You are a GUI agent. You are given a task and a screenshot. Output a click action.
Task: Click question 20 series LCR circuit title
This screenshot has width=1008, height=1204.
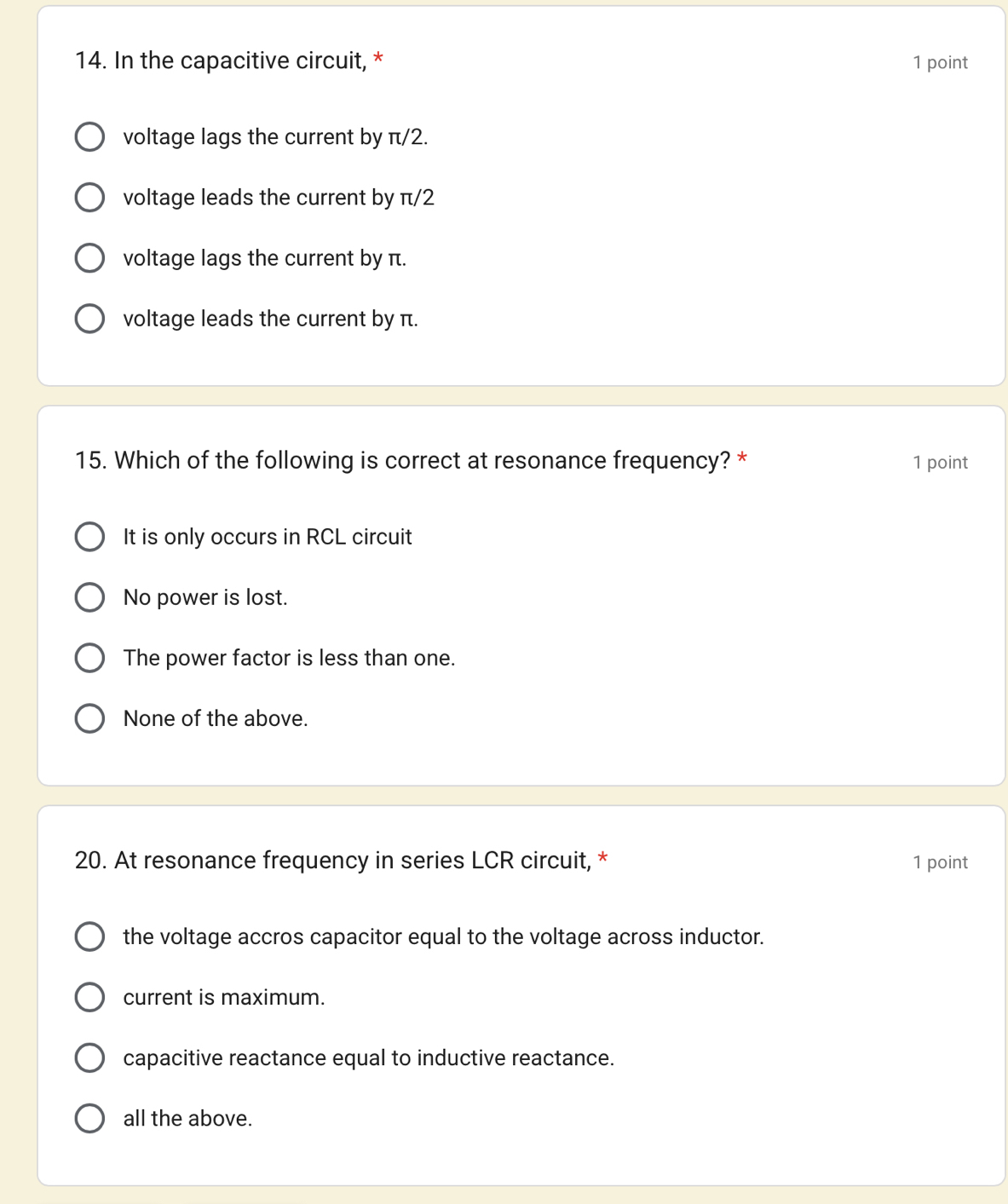[332, 861]
